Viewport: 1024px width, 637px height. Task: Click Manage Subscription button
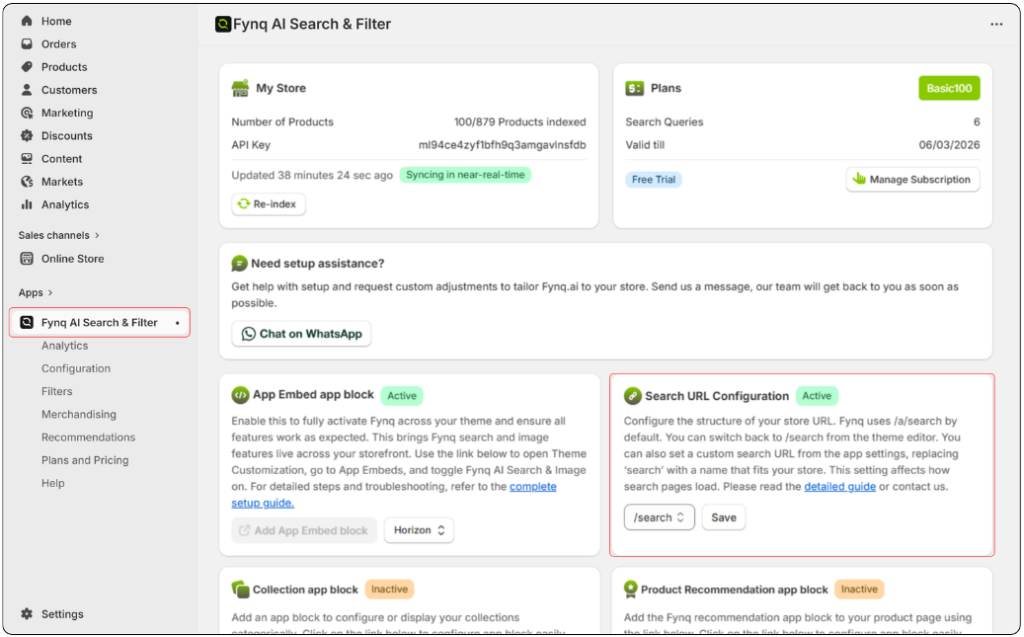912,179
